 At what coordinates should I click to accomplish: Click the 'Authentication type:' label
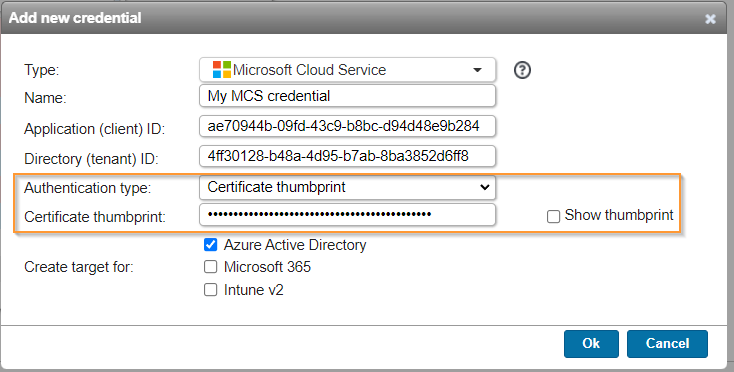(x=88, y=188)
